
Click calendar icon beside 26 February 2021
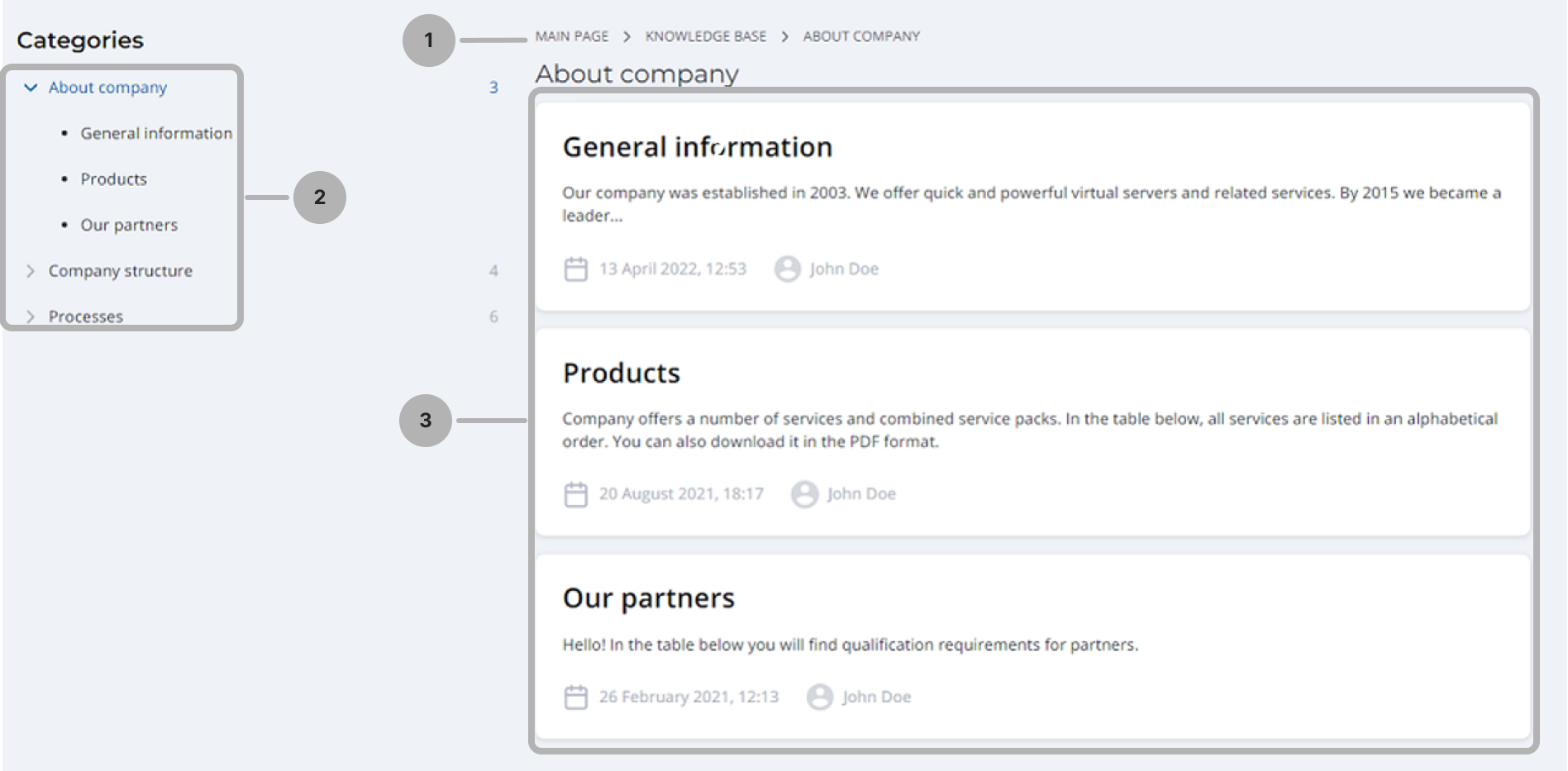(x=575, y=697)
